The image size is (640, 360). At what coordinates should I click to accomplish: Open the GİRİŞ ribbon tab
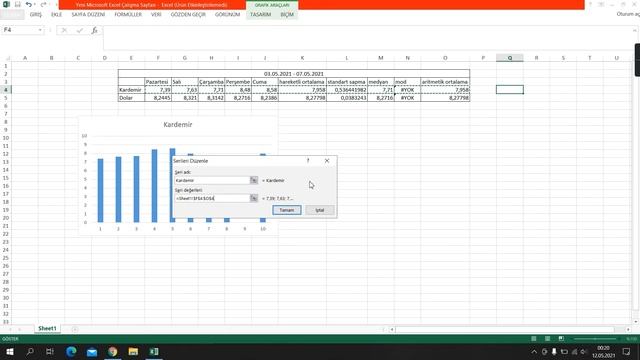36,14
